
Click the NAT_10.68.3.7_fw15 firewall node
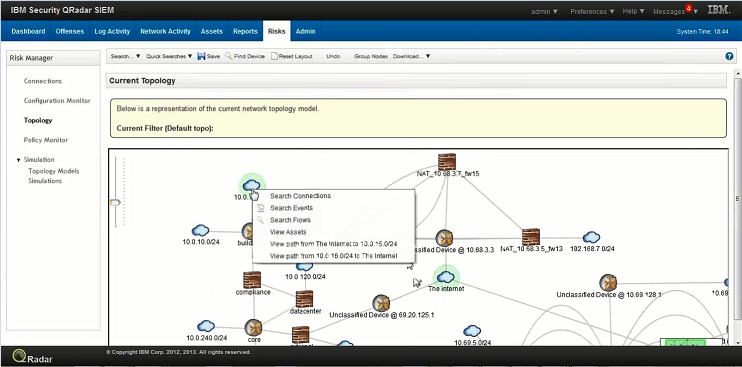[447, 162]
